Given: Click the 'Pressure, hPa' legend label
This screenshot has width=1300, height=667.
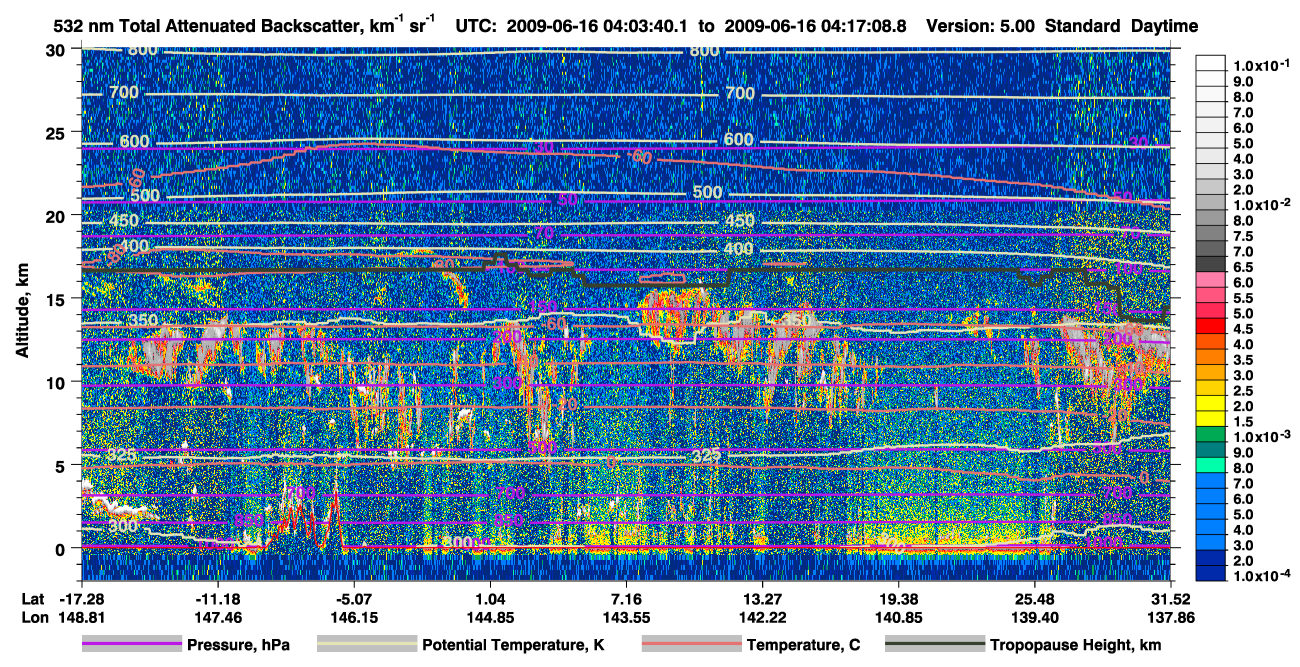Looking at the screenshot, I should [238, 646].
